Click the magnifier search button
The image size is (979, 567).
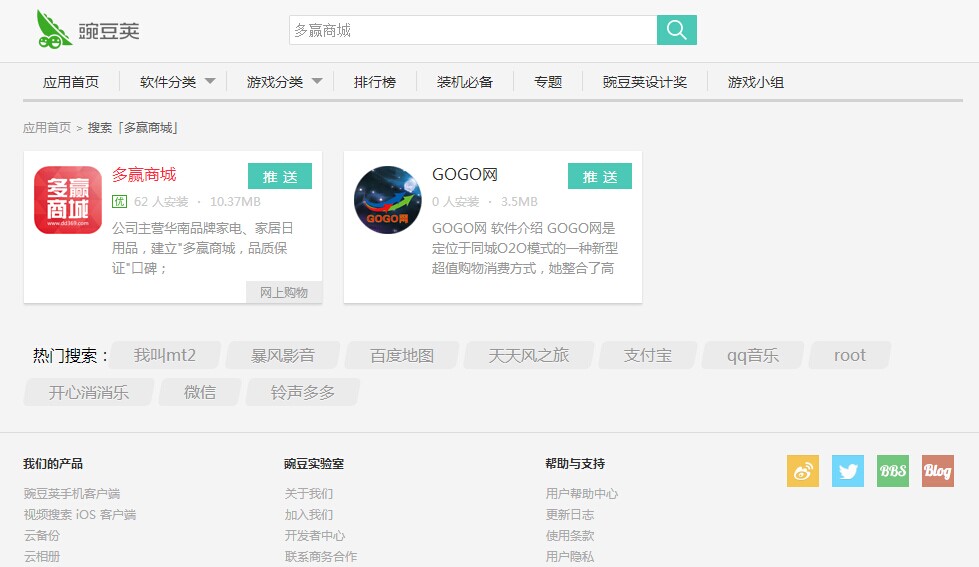pos(676,30)
